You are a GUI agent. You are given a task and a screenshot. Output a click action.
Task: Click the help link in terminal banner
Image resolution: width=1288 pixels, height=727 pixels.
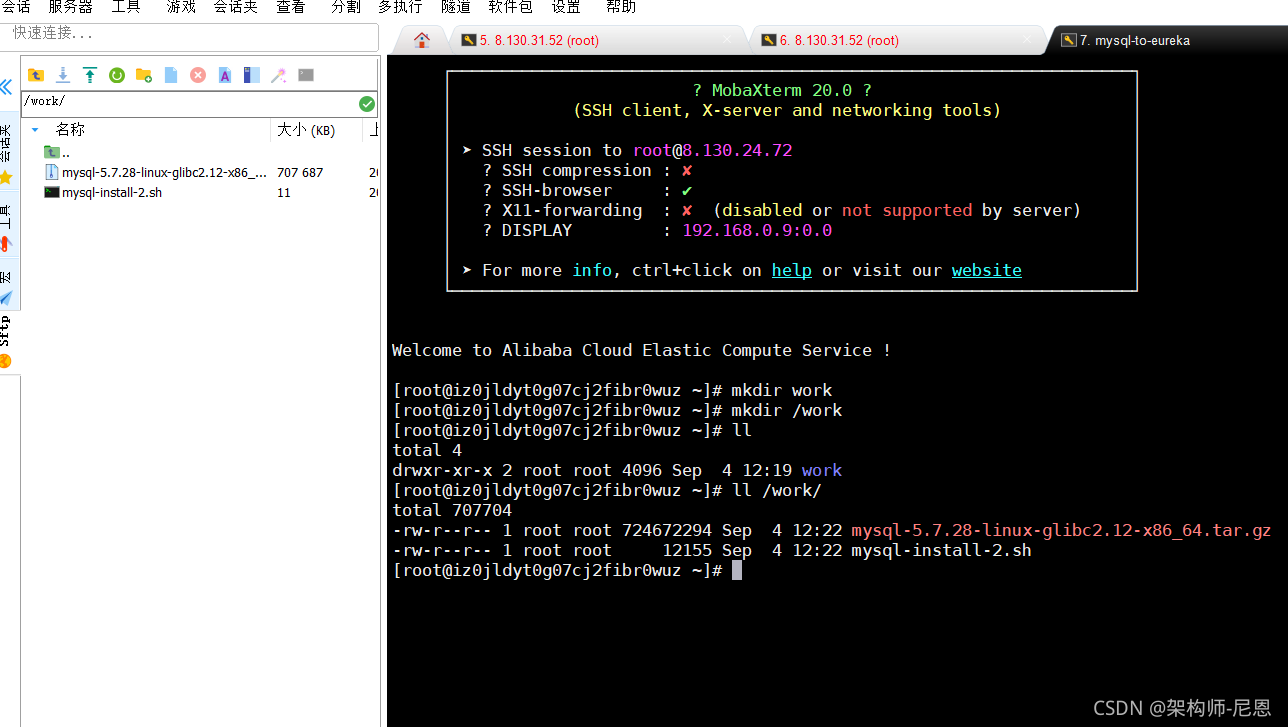coord(791,270)
